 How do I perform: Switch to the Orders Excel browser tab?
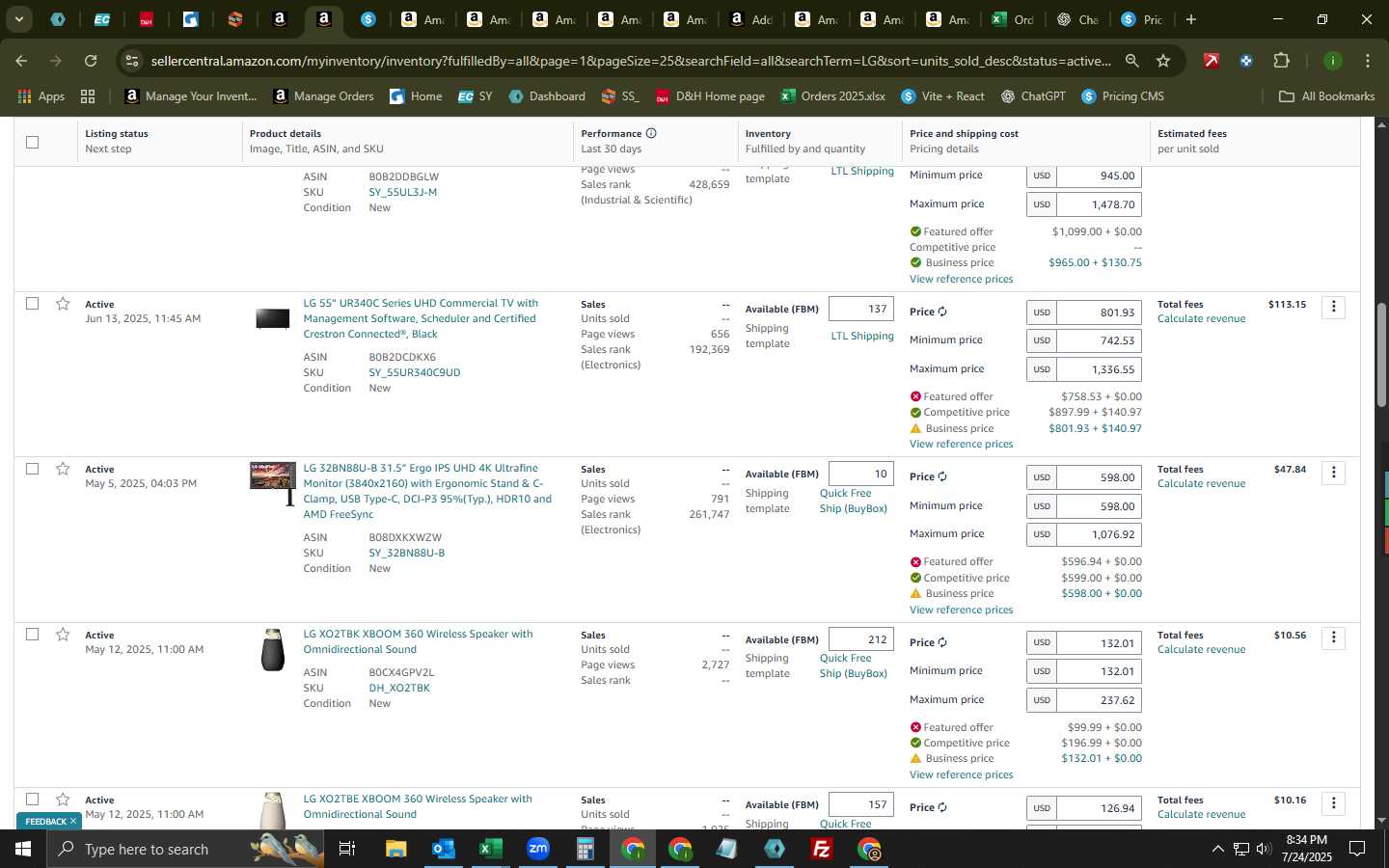[1013, 19]
